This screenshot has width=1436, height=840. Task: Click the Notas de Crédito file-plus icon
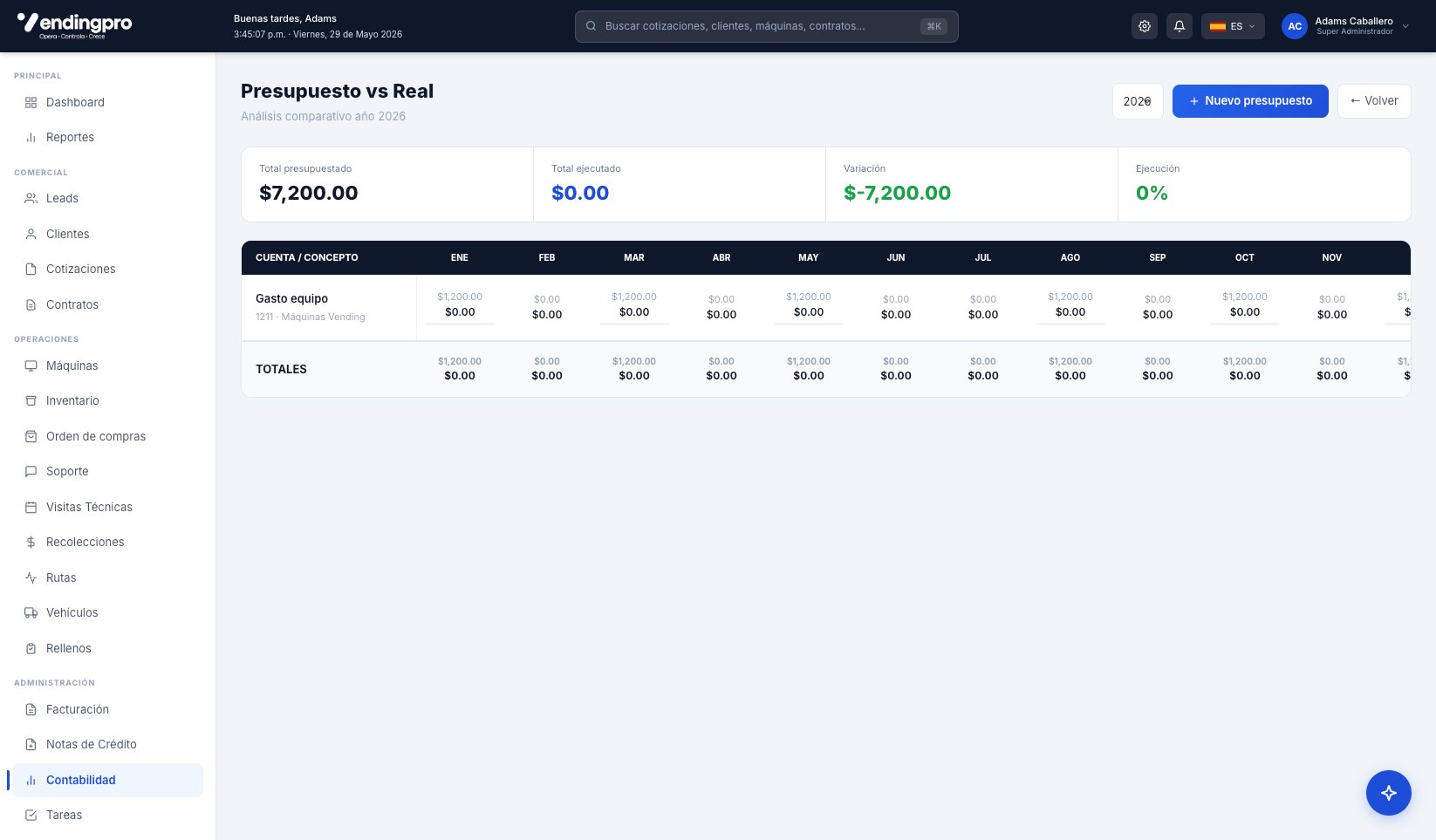coord(31,744)
